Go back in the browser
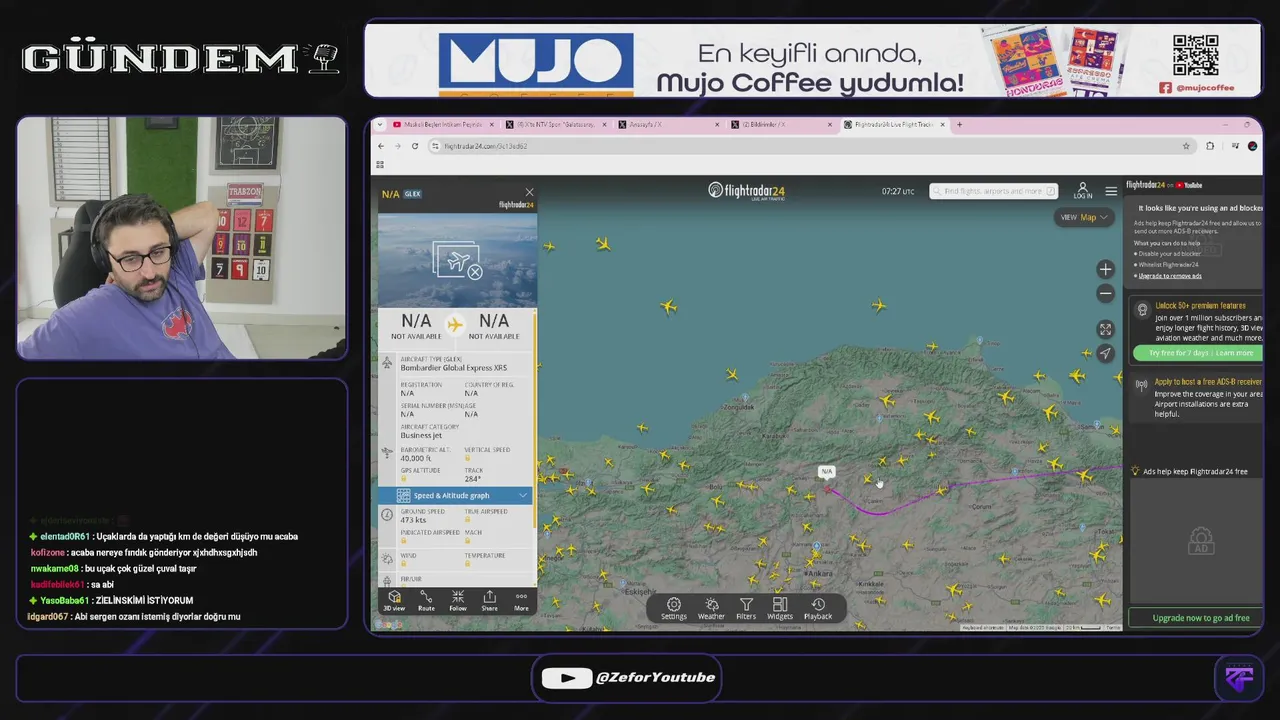Image resolution: width=1280 pixels, height=720 pixels. (380, 146)
